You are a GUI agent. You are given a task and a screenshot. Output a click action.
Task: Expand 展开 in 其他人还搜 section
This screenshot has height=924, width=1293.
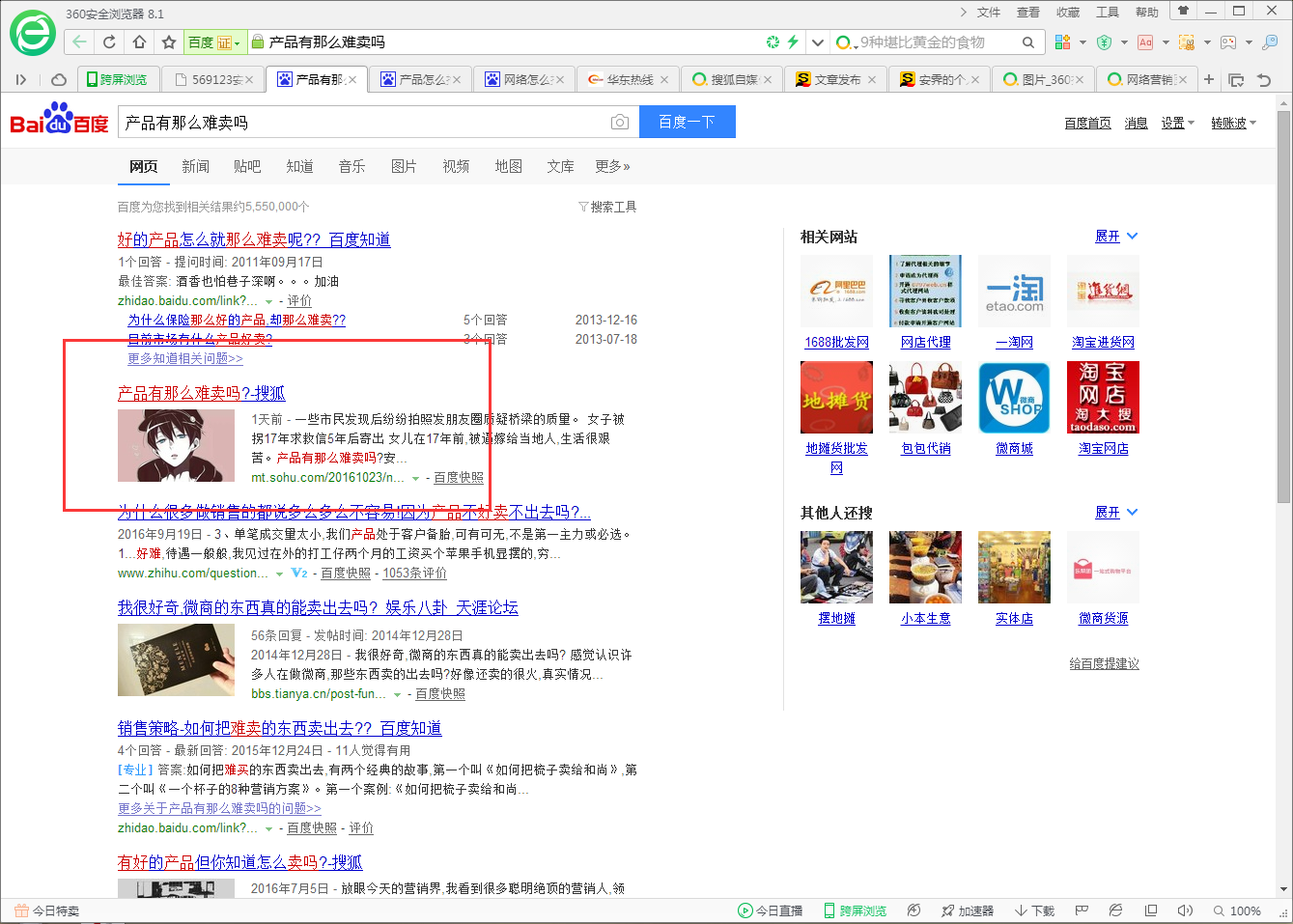coord(1116,512)
